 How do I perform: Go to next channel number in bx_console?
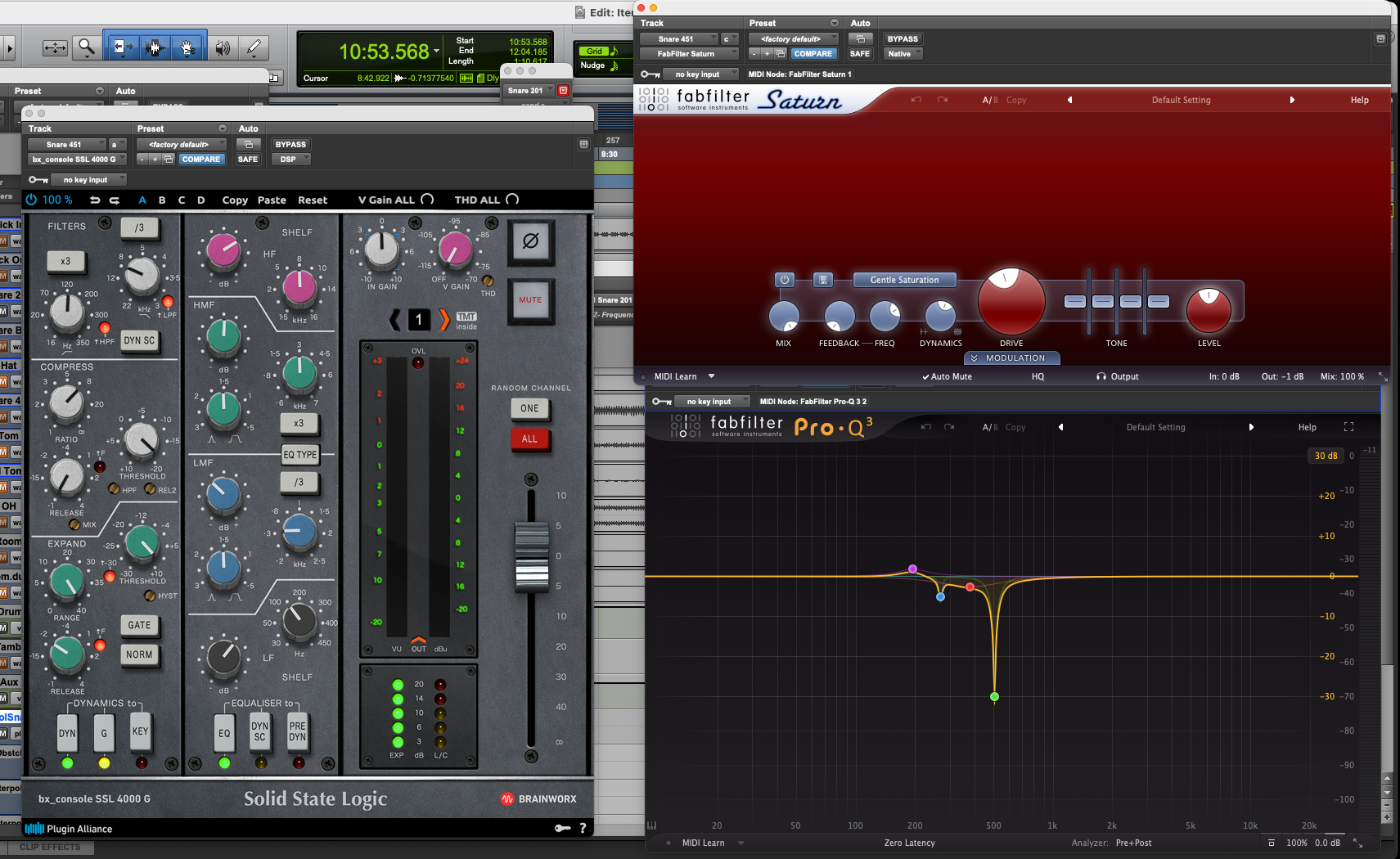point(444,319)
